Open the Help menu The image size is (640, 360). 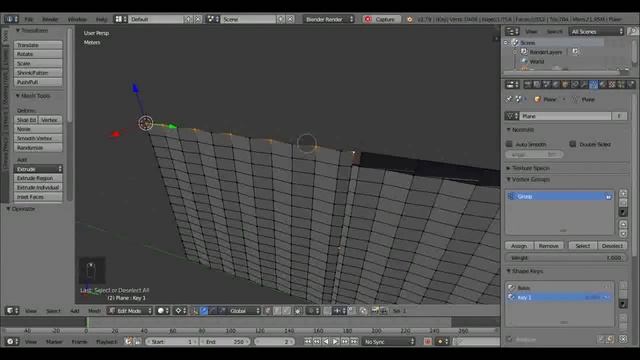click(101, 19)
